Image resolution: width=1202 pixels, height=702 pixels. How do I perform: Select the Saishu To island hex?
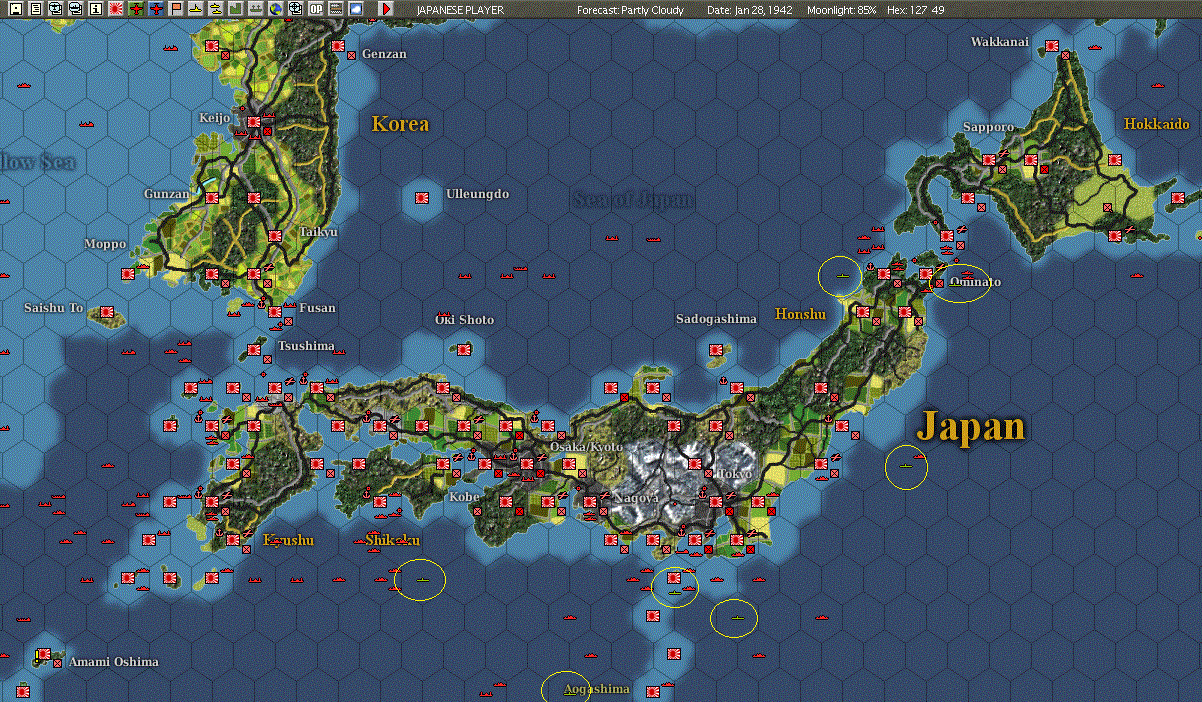point(106,315)
